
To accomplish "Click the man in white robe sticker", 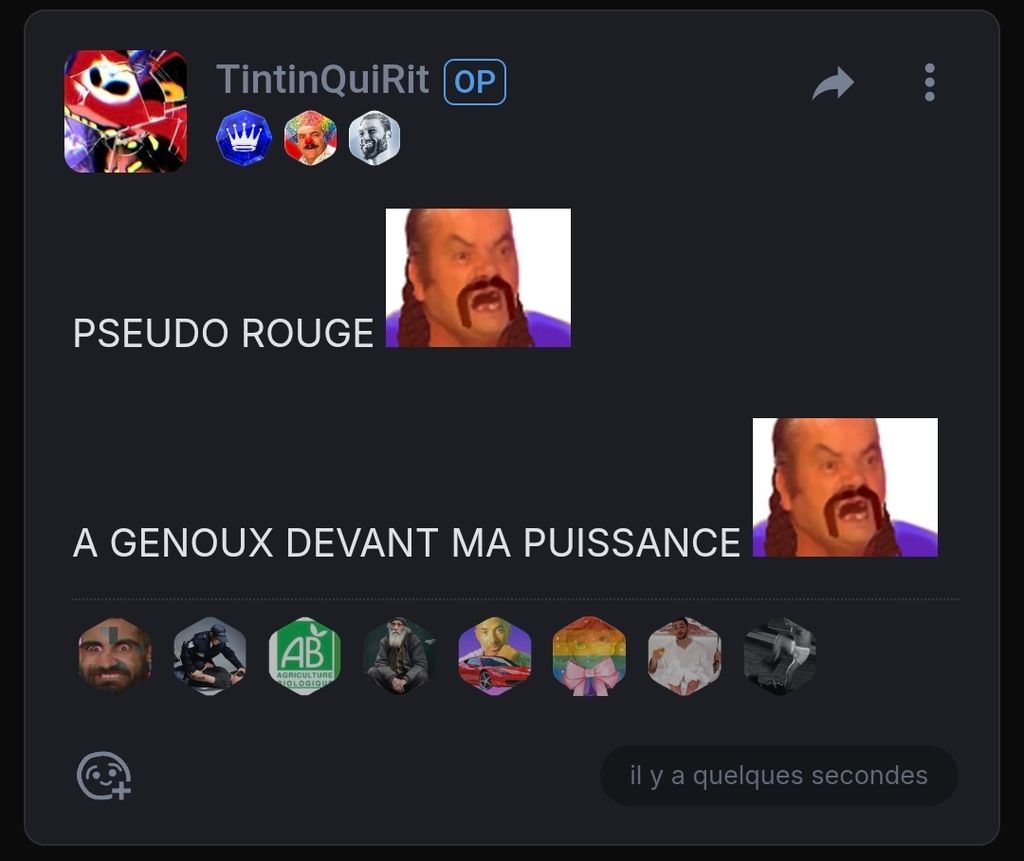I will pyautogui.click(x=684, y=656).
